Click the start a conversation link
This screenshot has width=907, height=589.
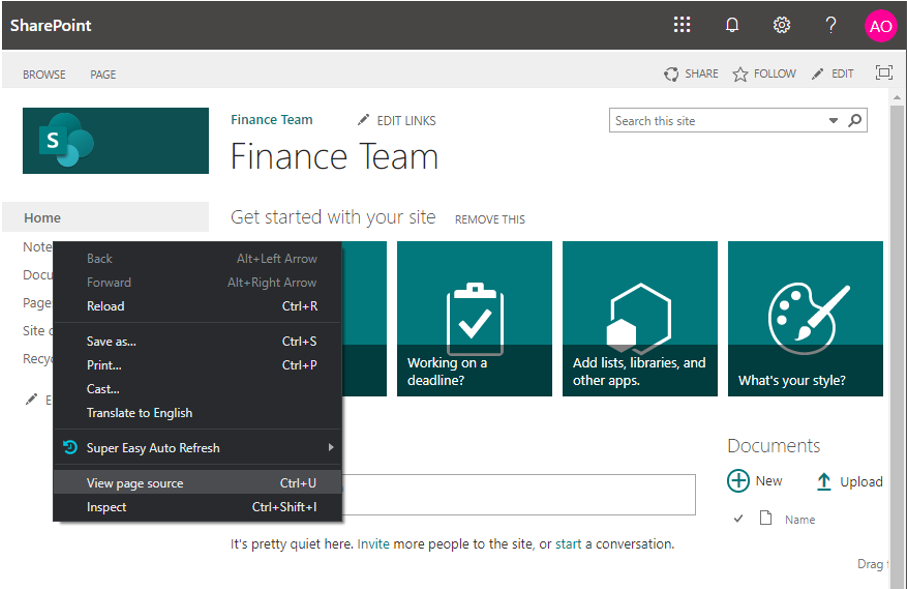pos(568,544)
